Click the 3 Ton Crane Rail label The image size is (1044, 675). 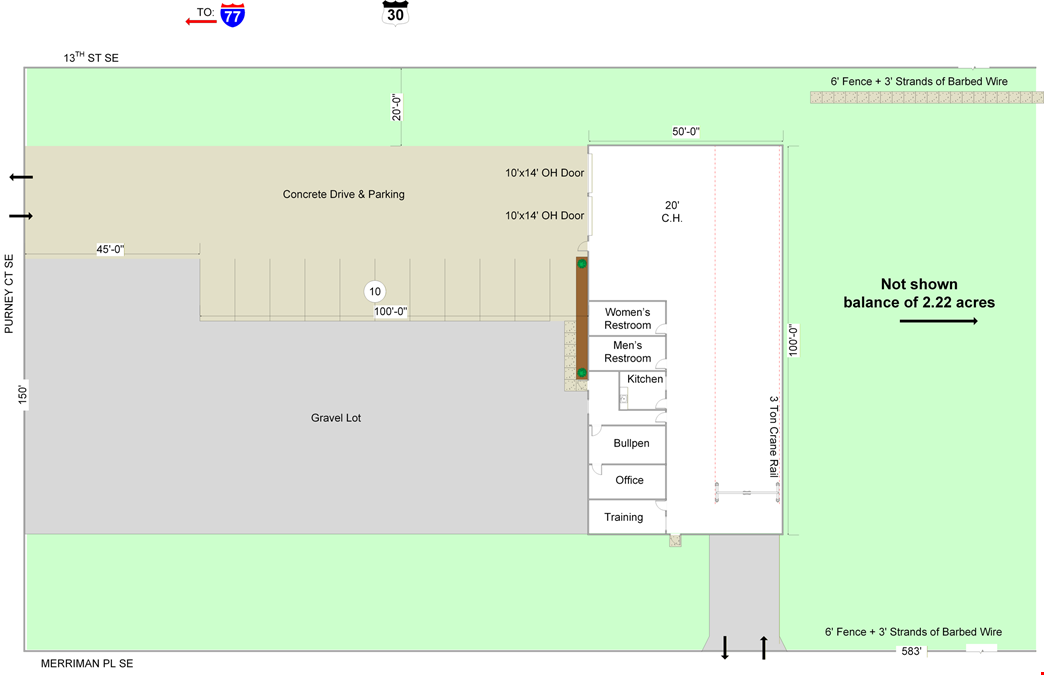point(774,437)
